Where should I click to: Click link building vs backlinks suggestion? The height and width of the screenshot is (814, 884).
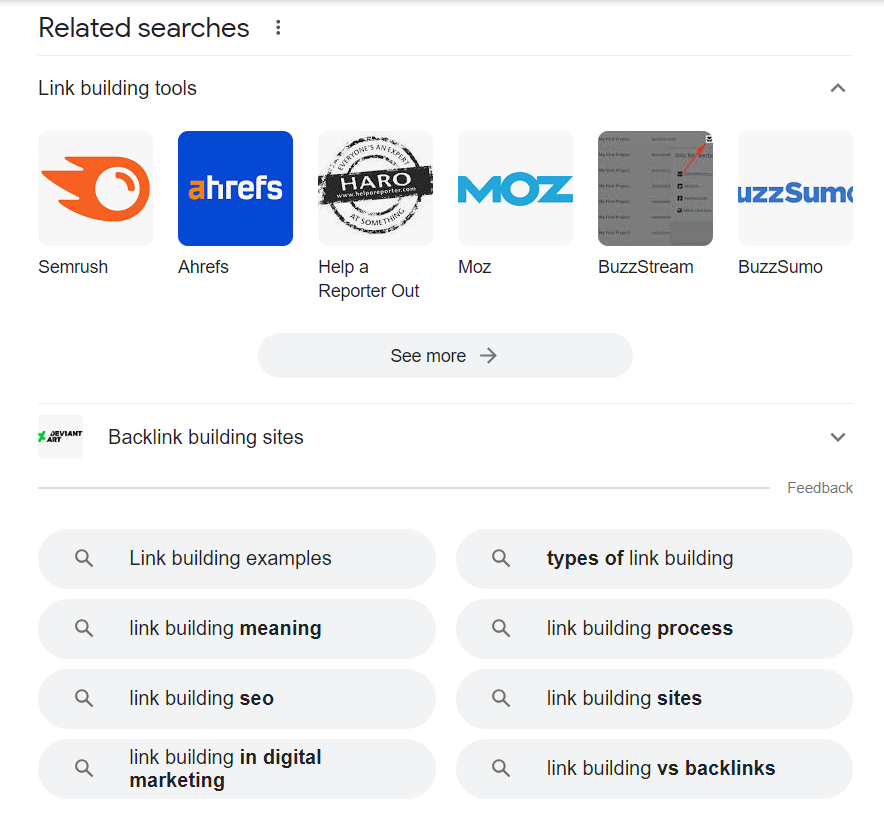click(654, 769)
